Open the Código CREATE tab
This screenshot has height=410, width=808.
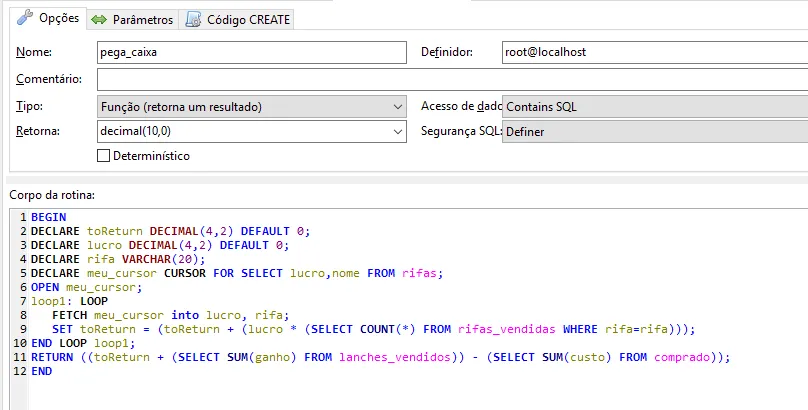(x=250, y=20)
